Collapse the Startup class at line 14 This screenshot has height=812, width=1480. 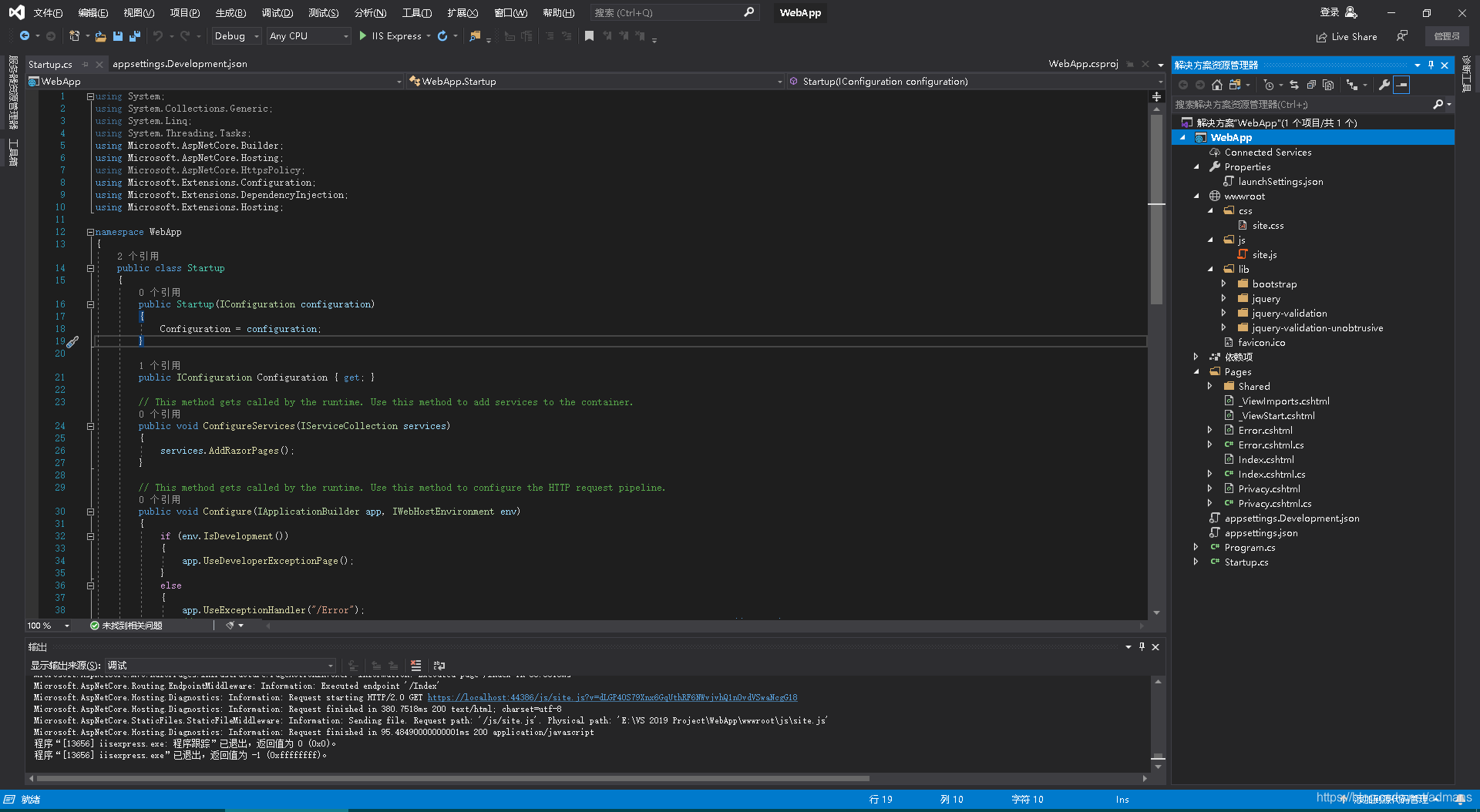90,268
